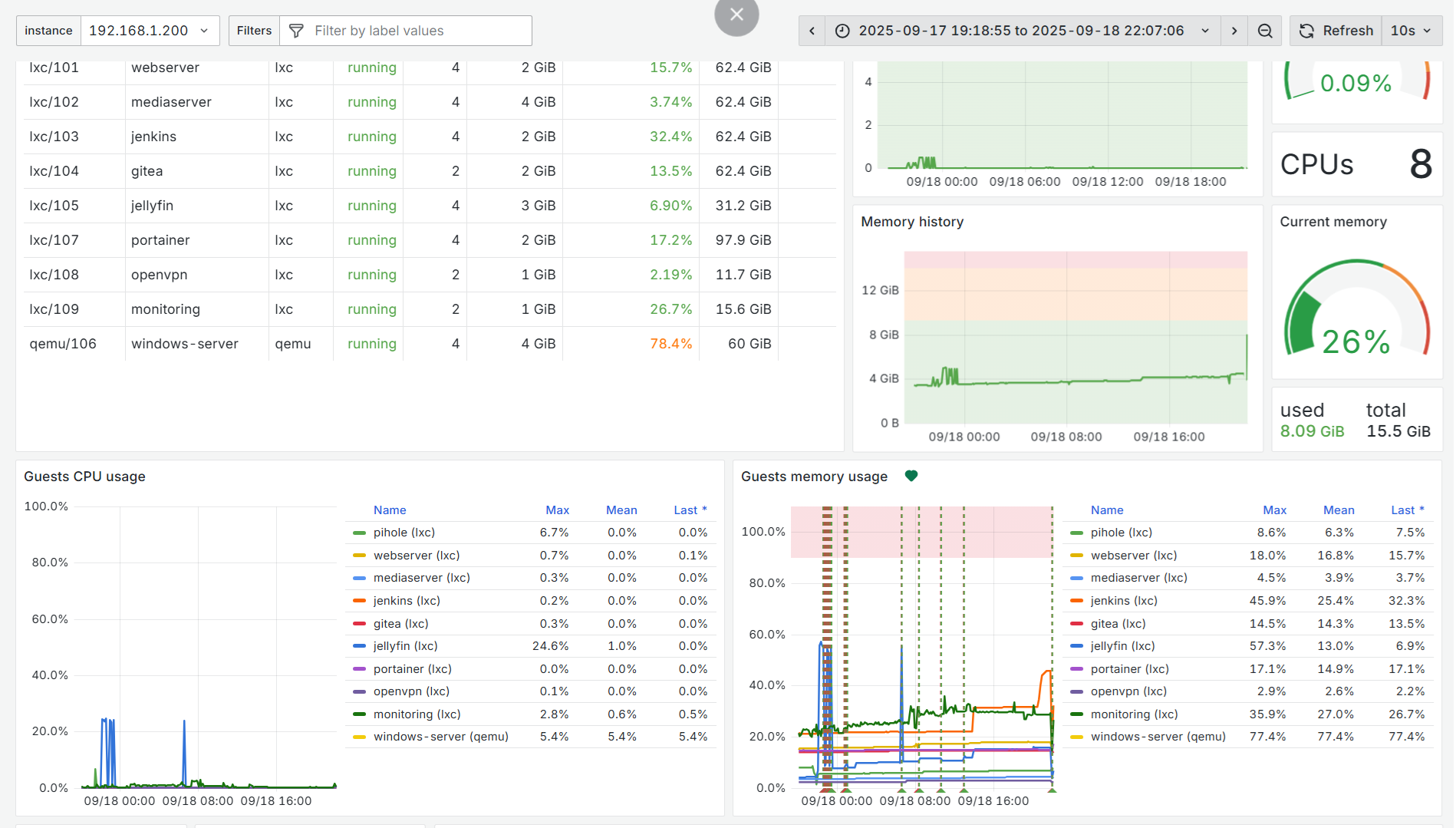Click the Refresh button
1456x828 pixels.
click(x=1336, y=31)
